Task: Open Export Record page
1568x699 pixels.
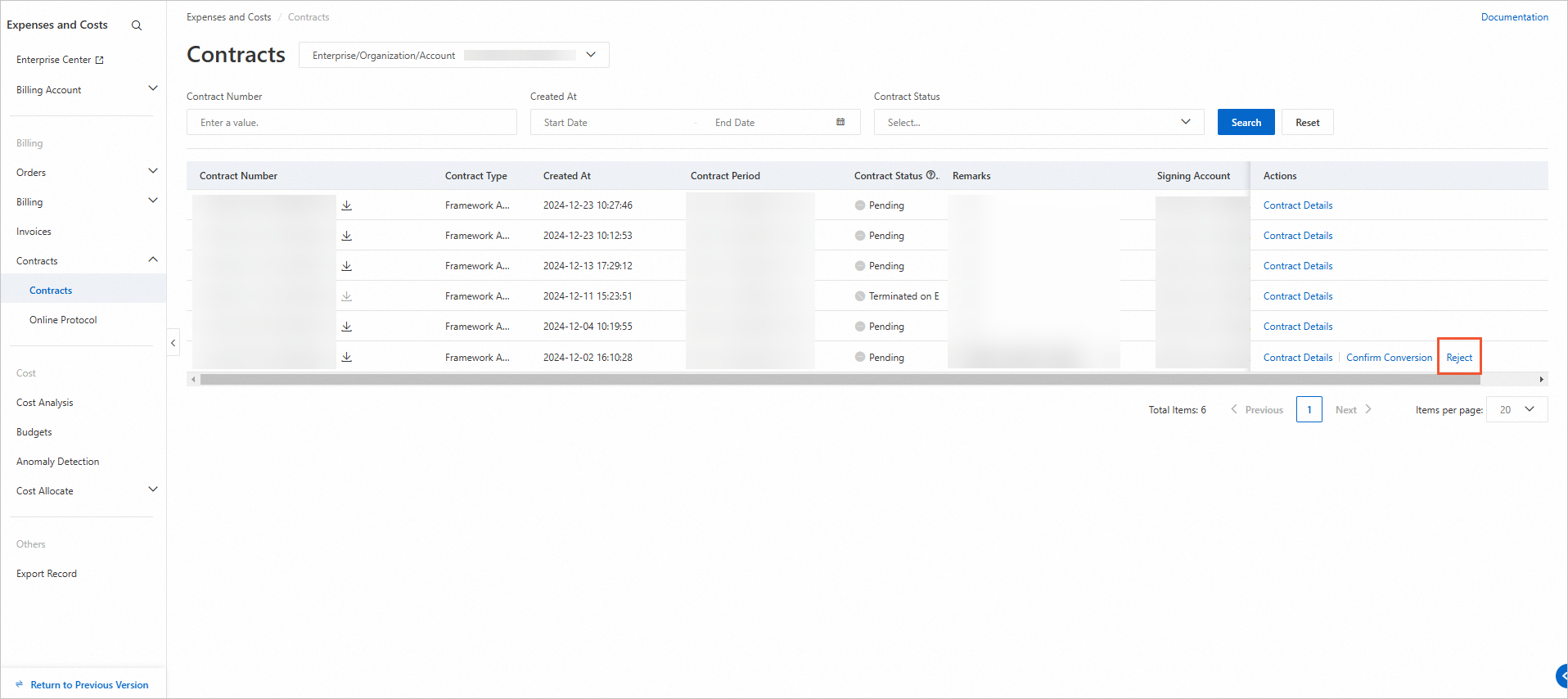Action: point(47,574)
